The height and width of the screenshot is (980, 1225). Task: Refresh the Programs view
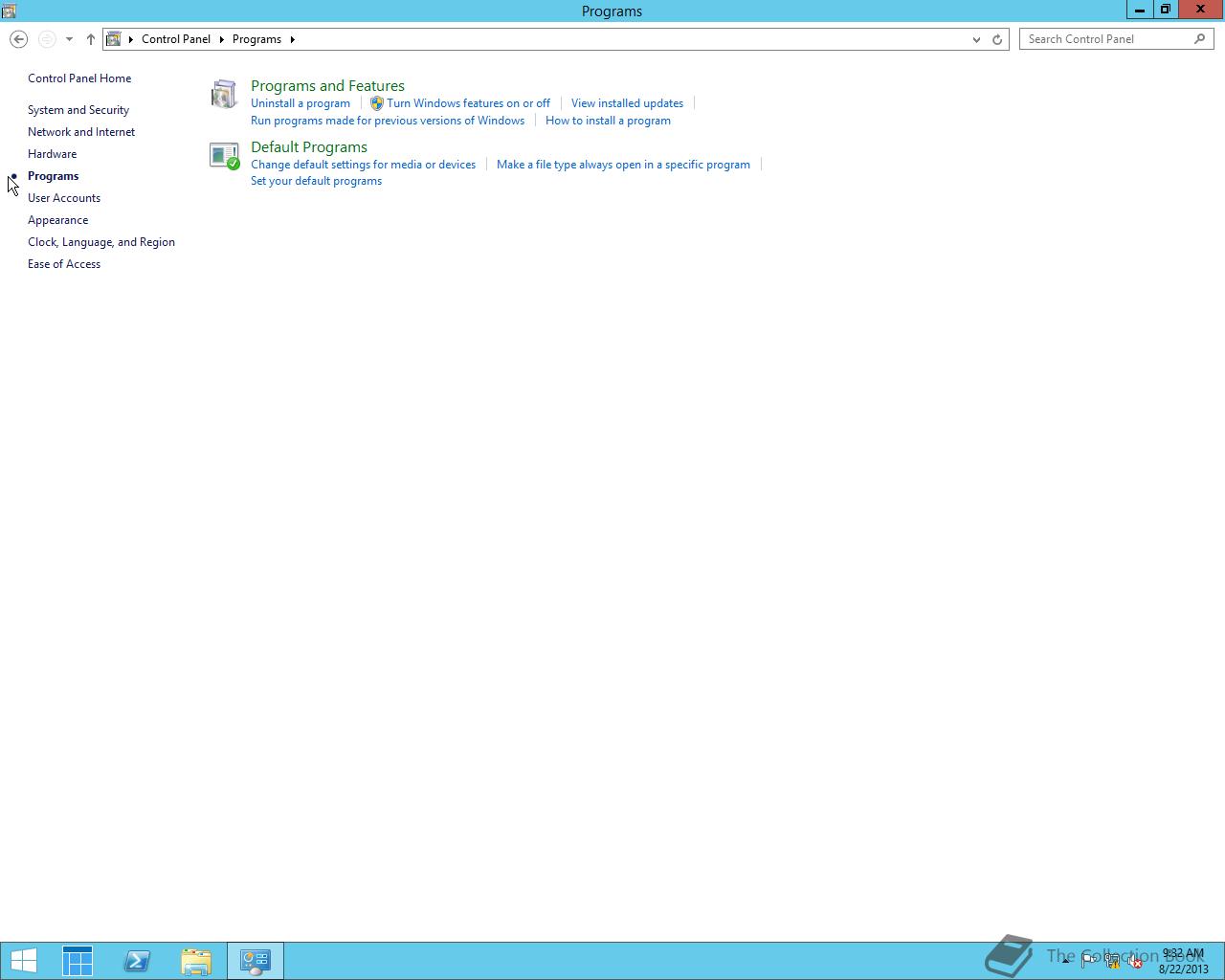(997, 39)
